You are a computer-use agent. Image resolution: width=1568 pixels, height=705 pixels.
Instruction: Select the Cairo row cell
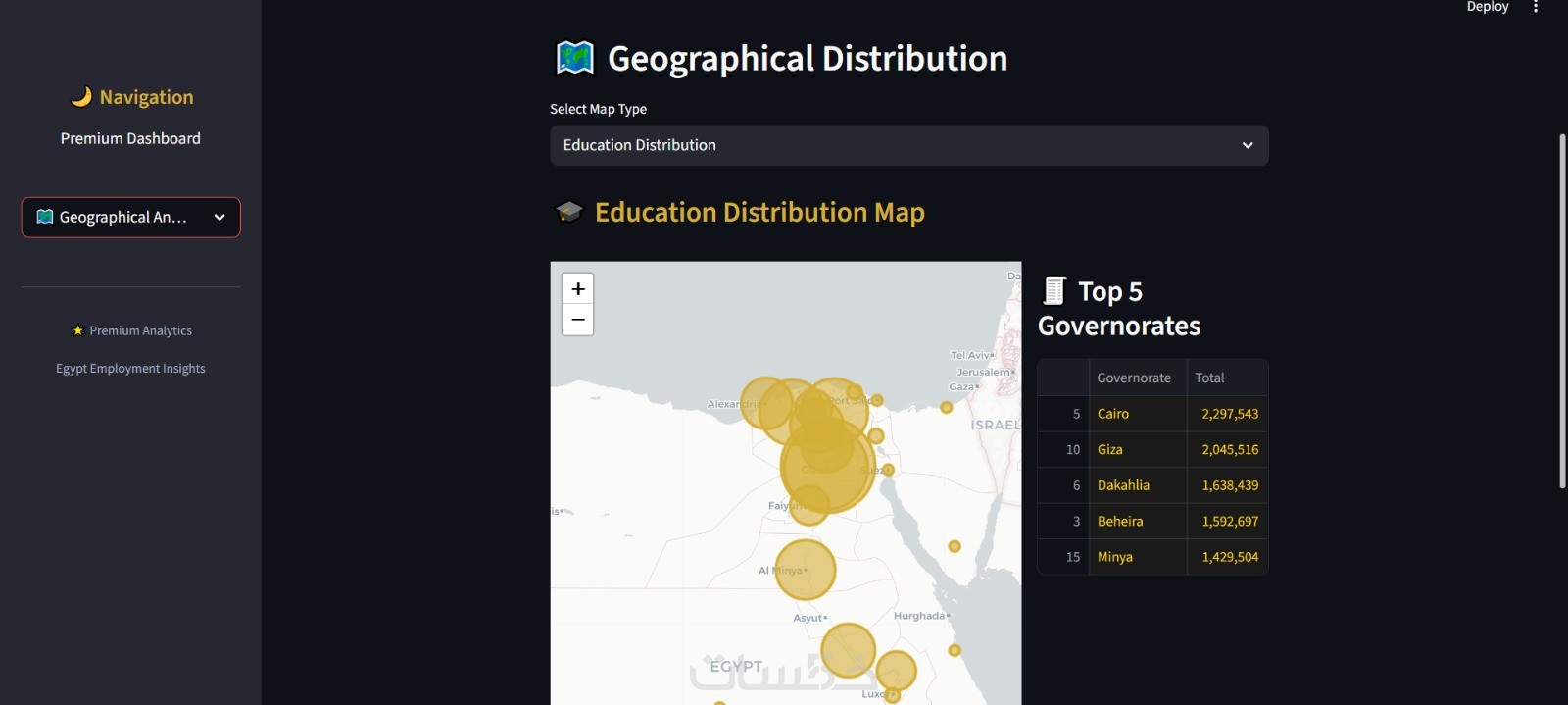1113,414
